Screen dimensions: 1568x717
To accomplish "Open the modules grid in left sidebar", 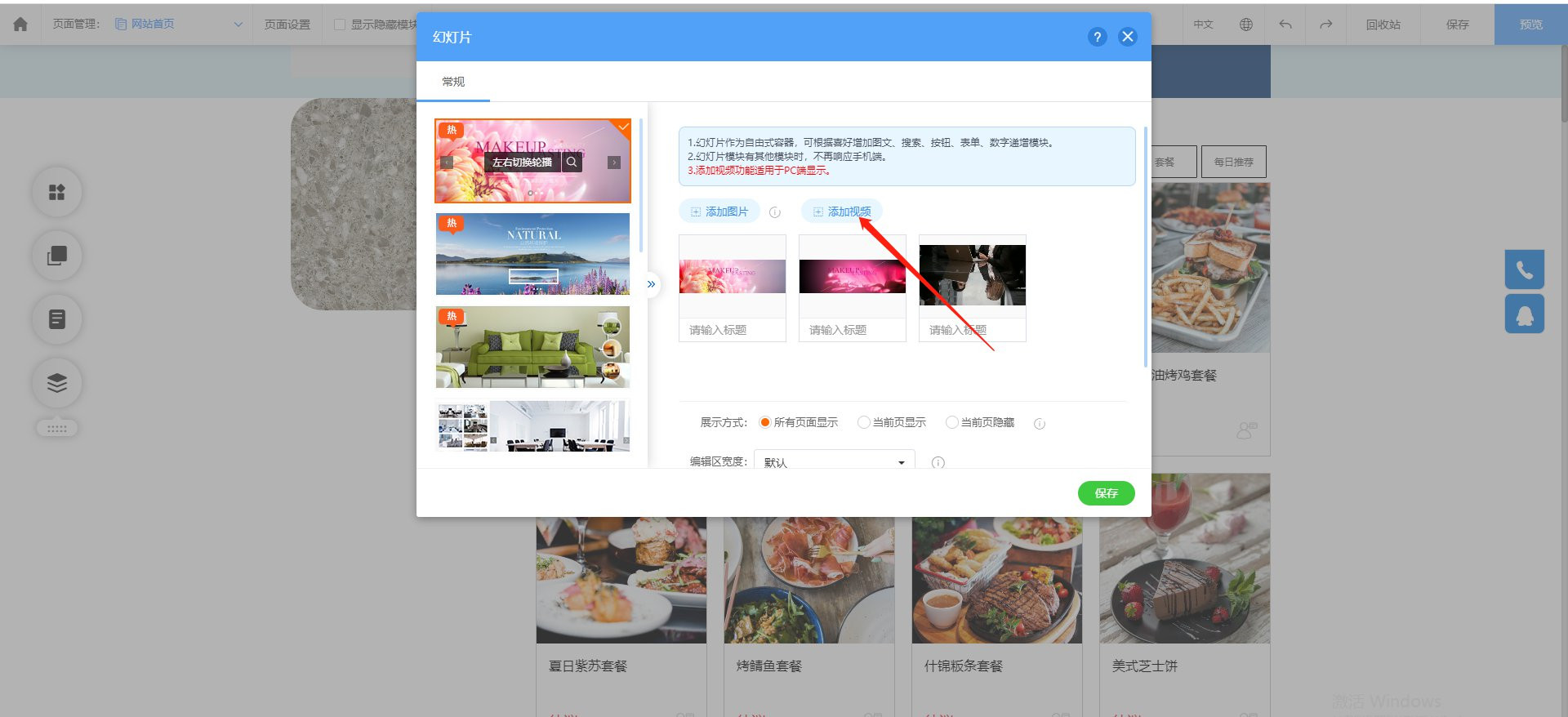I will click(57, 193).
